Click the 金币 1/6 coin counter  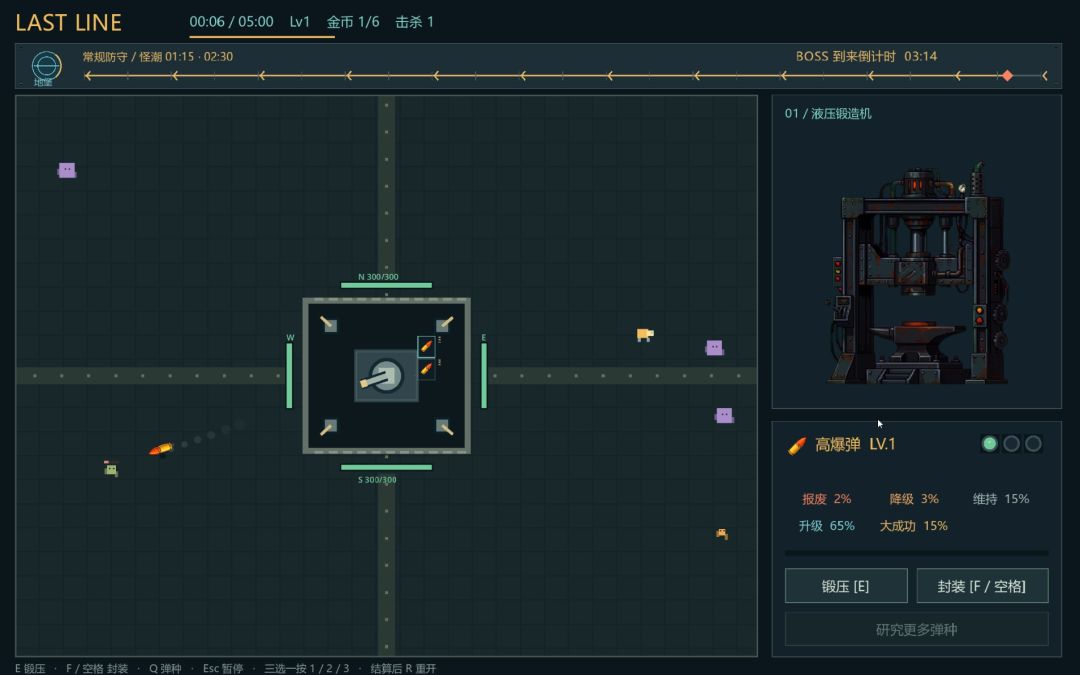(x=353, y=22)
